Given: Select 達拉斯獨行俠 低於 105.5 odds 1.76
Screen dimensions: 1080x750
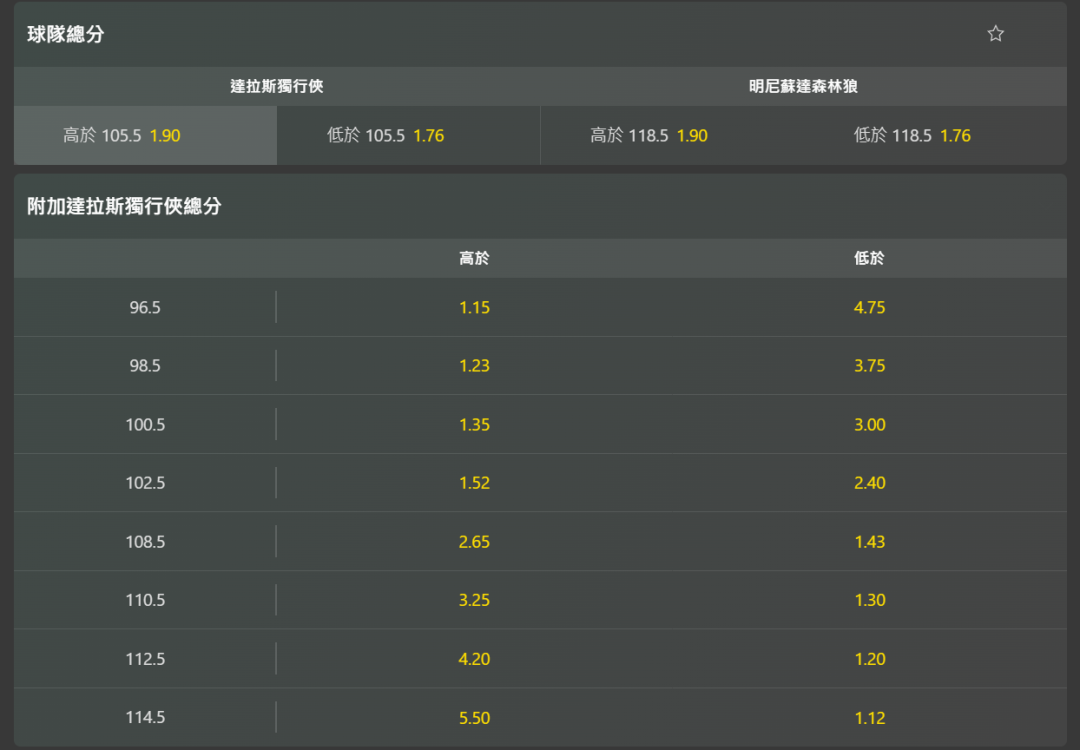Looking at the screenshot, I should 408,135.
